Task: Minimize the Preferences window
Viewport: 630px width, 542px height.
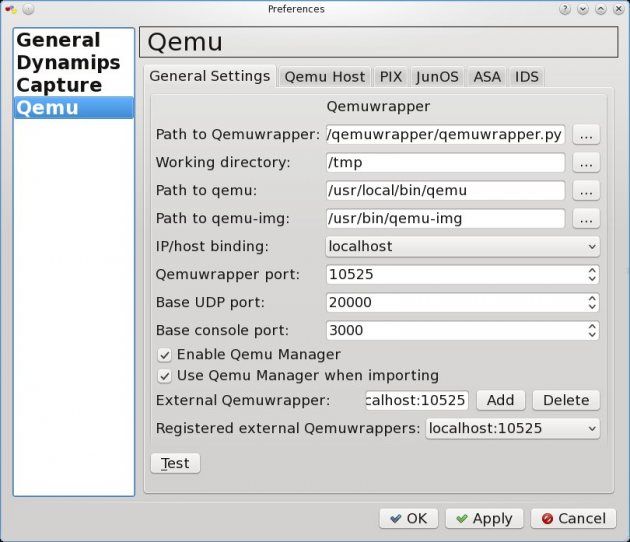Action: (x=583, y=9)
